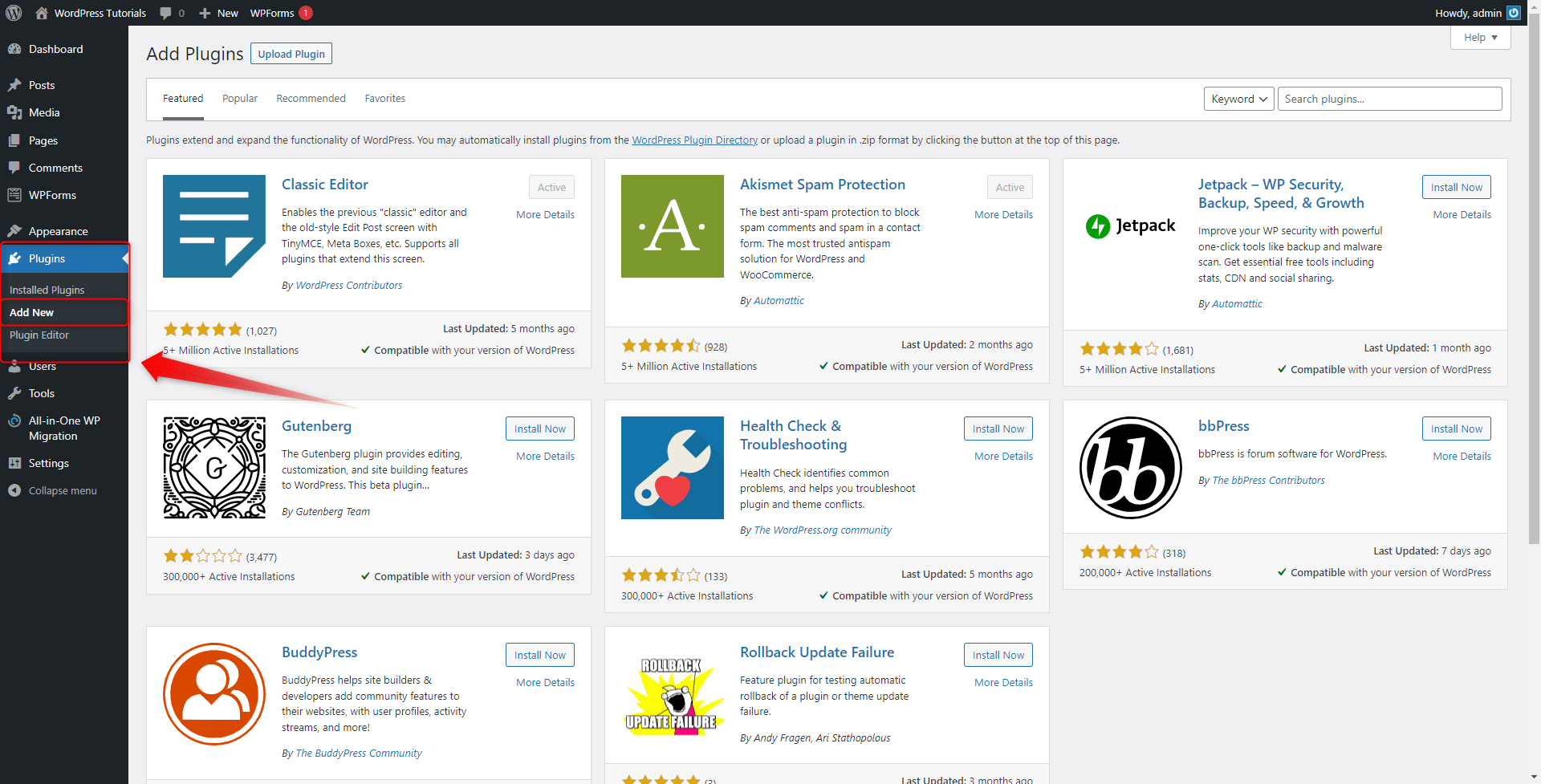The height and width of the screenshot is (784, 1541).
Task: Expand the Help dropdown
Action: pos(1480,38)
